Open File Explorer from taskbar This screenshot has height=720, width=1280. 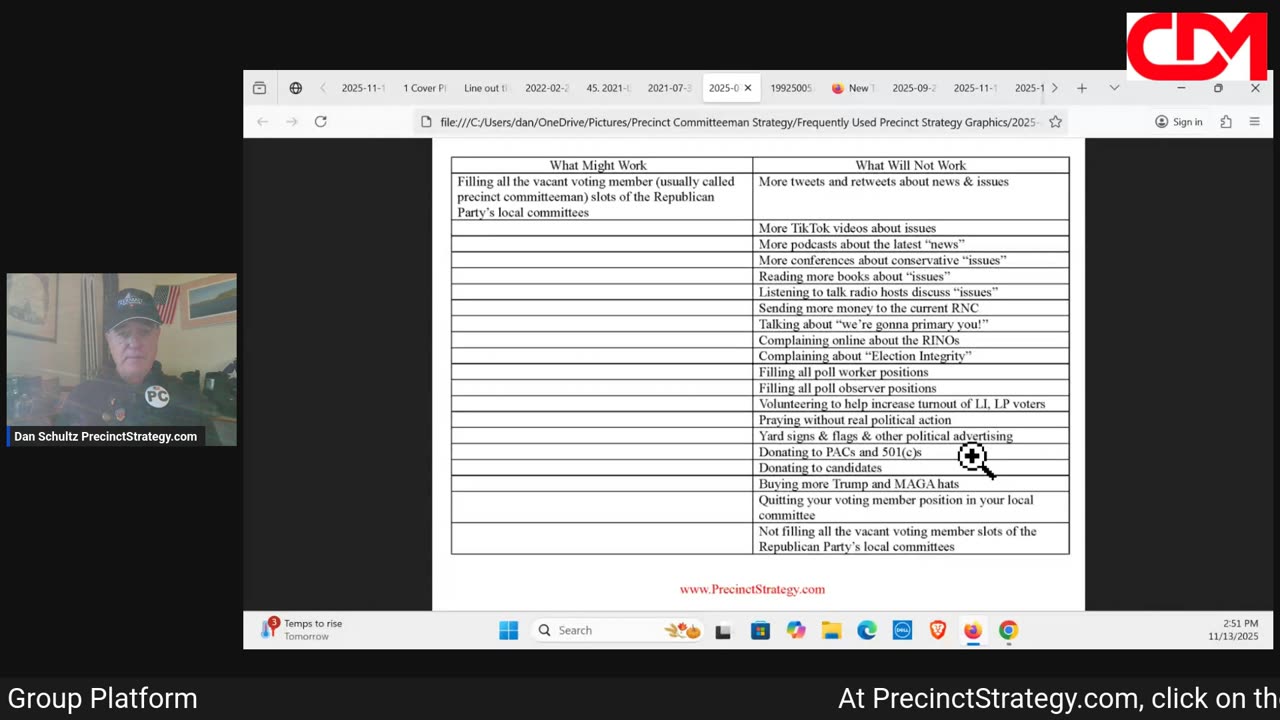(x=831, y=630)
